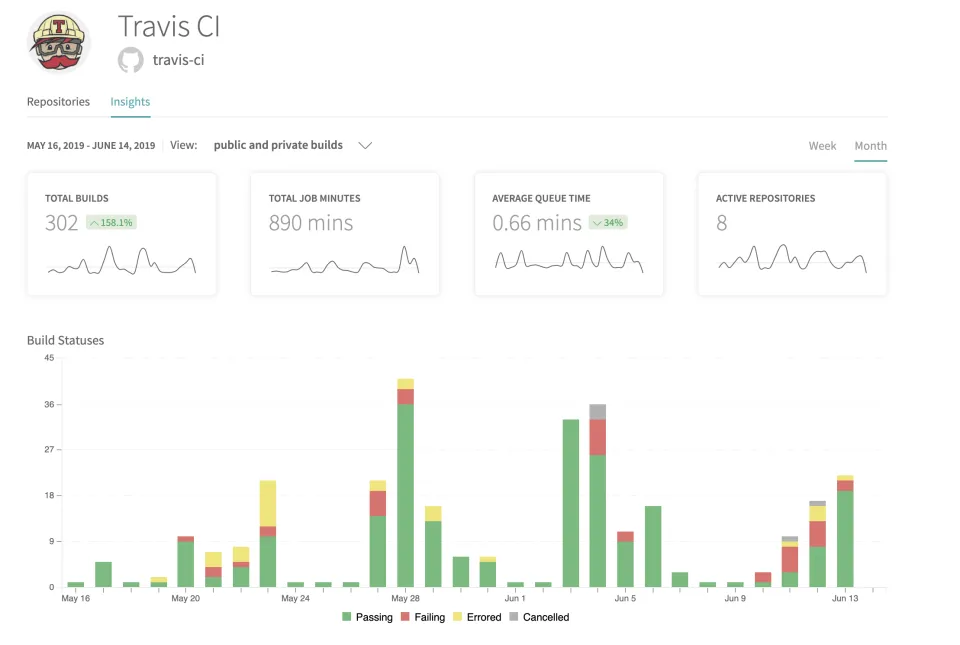Click the y-axis value 18
The height and width of the screenshot is (645, 960).
click(x=49, y=495)
